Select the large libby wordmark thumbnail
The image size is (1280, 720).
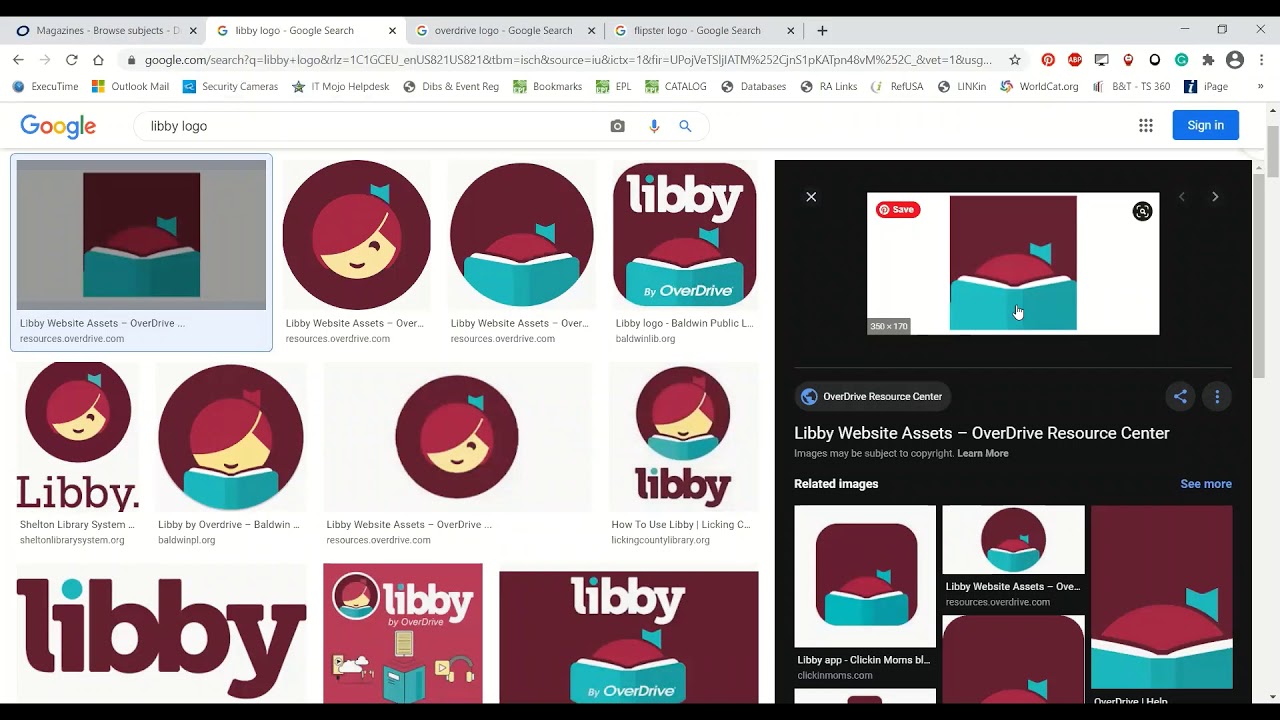pyautogui.click(x=161, y=634)
